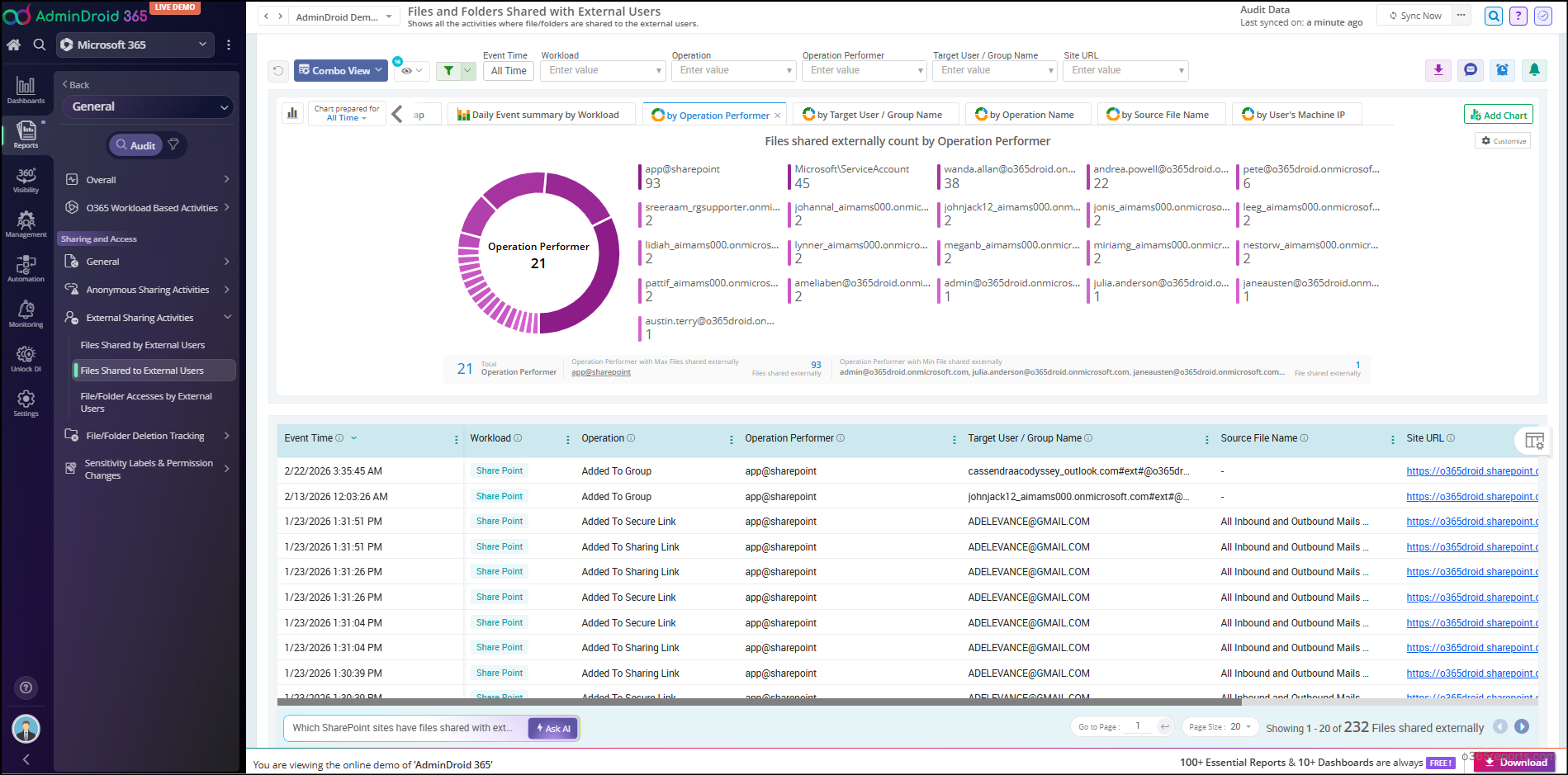Open the user profile avatar
This screenshot has height=775, width=1568.
(x=26, y=729)
